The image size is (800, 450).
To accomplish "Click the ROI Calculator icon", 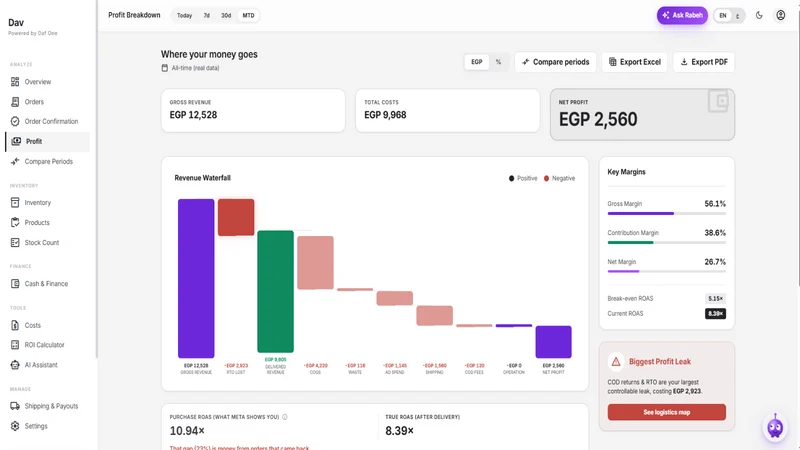I will [x=15, y=345].
